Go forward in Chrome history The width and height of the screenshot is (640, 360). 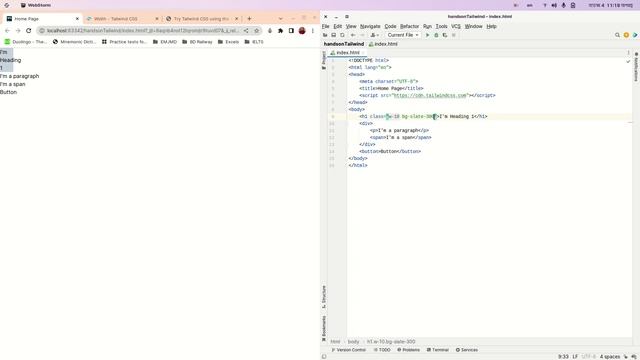click(18, 31)
